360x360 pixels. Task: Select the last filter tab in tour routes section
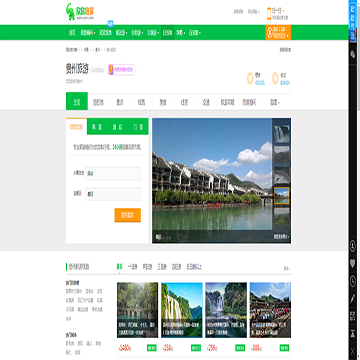(x=194, y=267)
